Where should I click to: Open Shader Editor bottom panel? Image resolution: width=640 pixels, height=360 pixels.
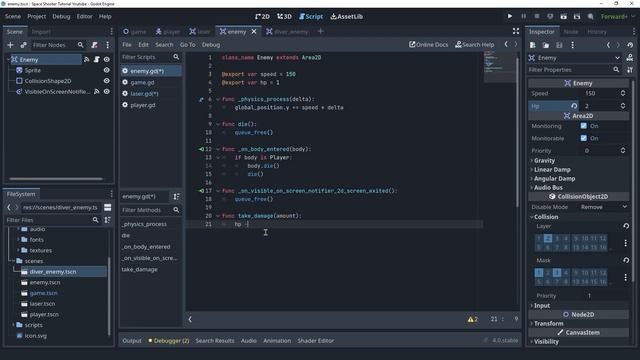click(316, 340)
